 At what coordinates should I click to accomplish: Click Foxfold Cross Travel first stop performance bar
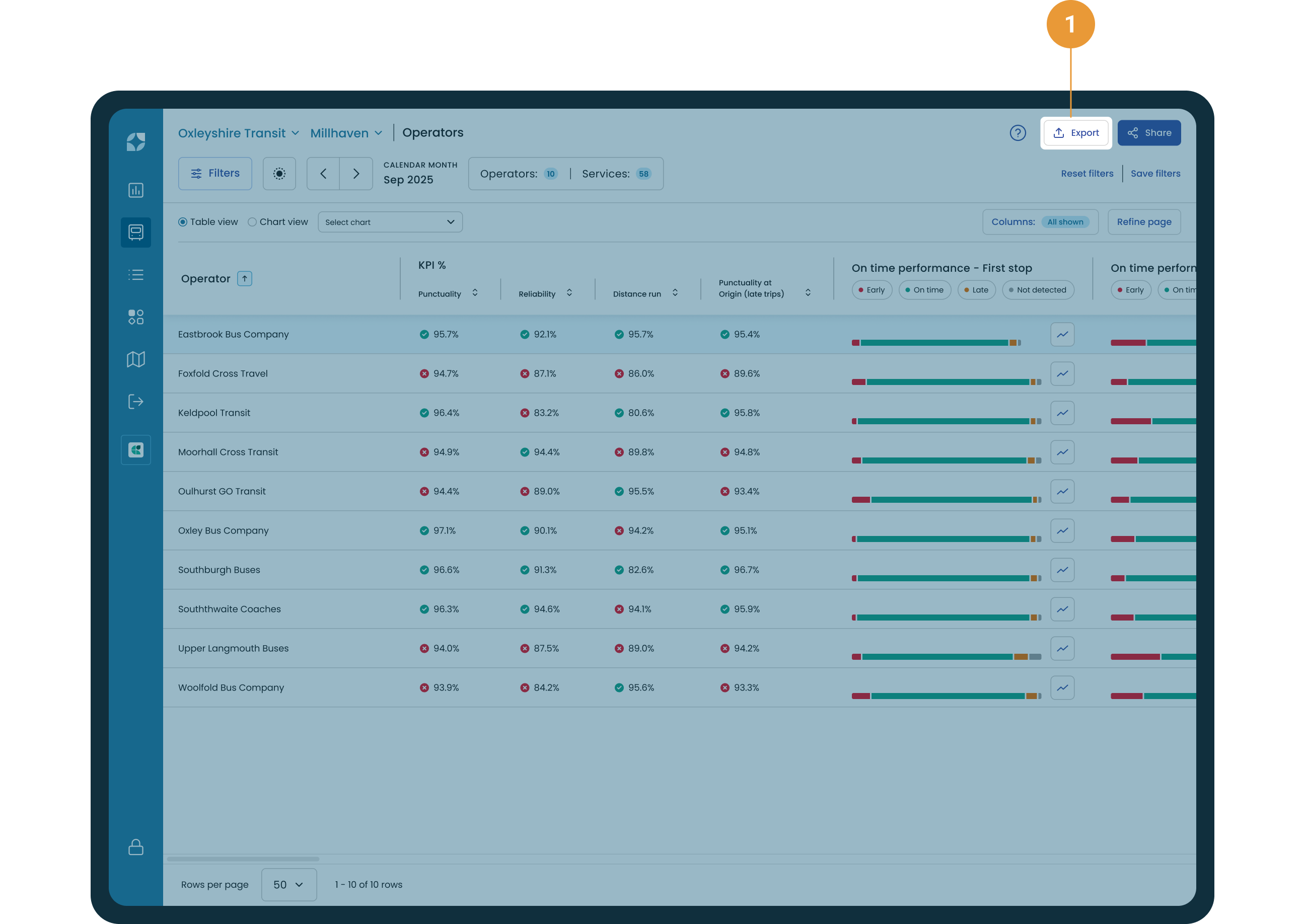[946, 382]
